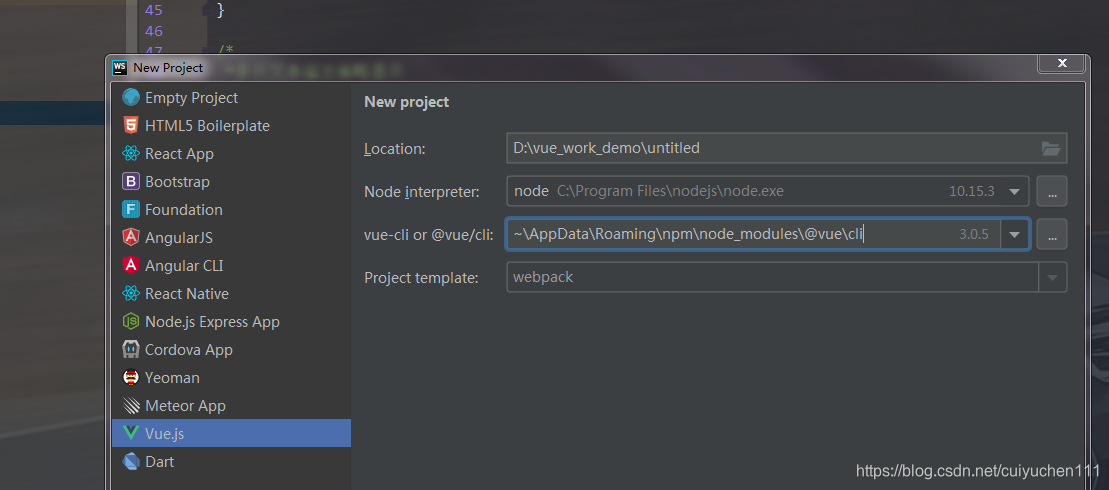Pick React App from project list
Screen dimensions: 1109x490
231,153
